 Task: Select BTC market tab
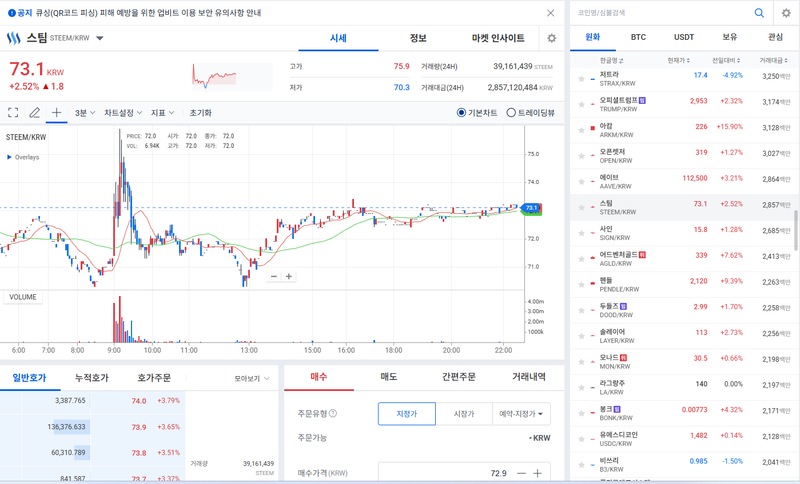[x=638, y=37]
